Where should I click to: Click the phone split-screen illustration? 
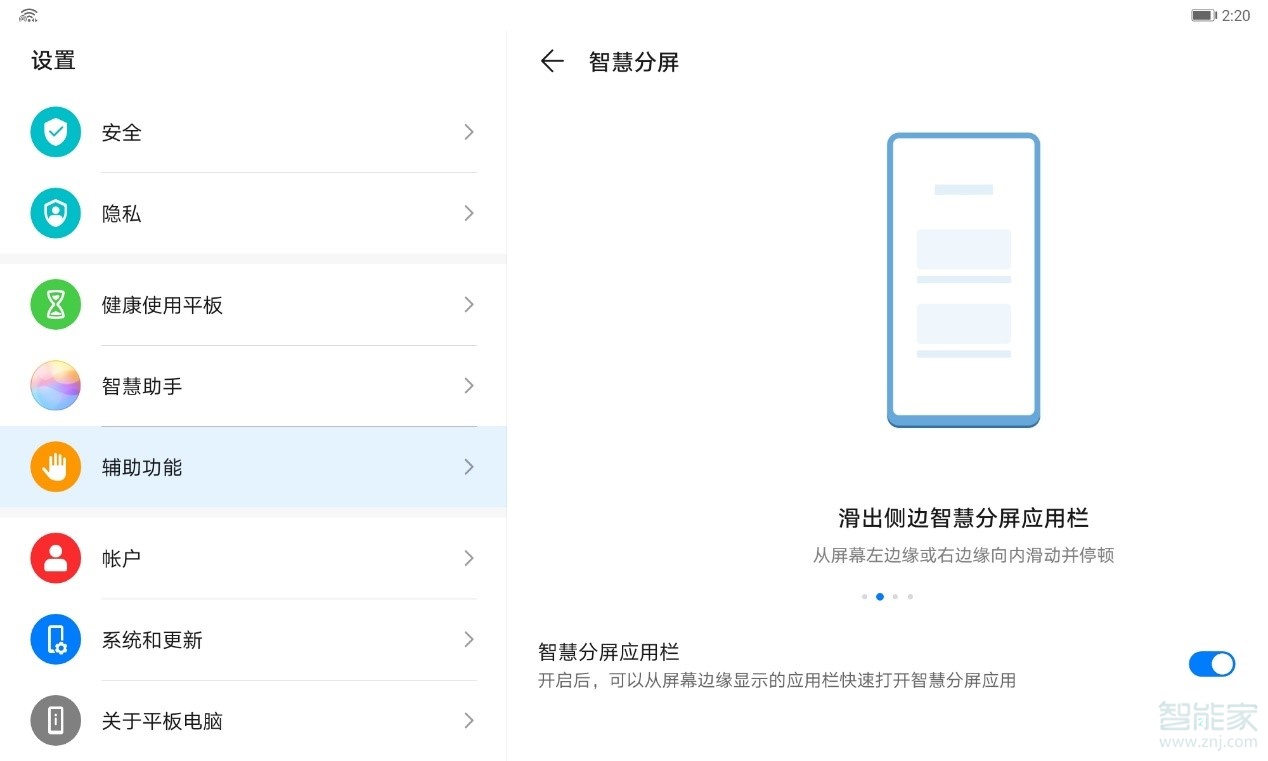tap(963, 278)
